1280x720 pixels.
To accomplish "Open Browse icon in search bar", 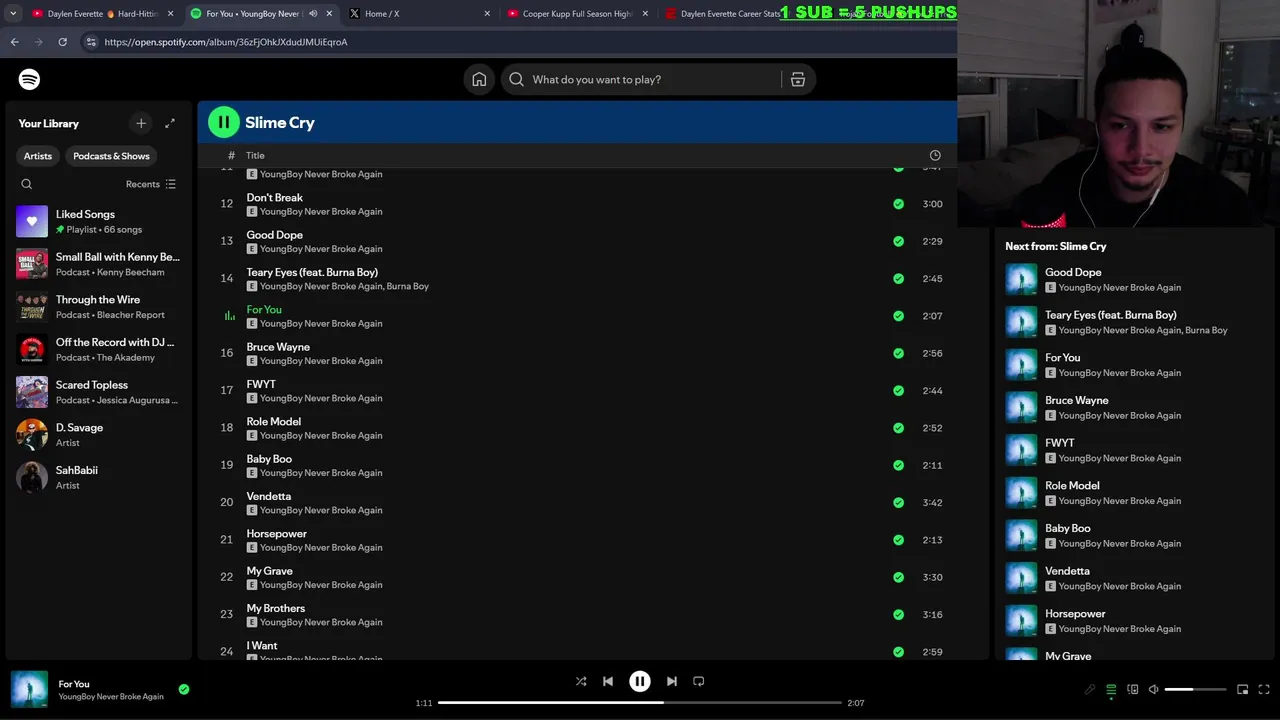I will tap(798, 79).
